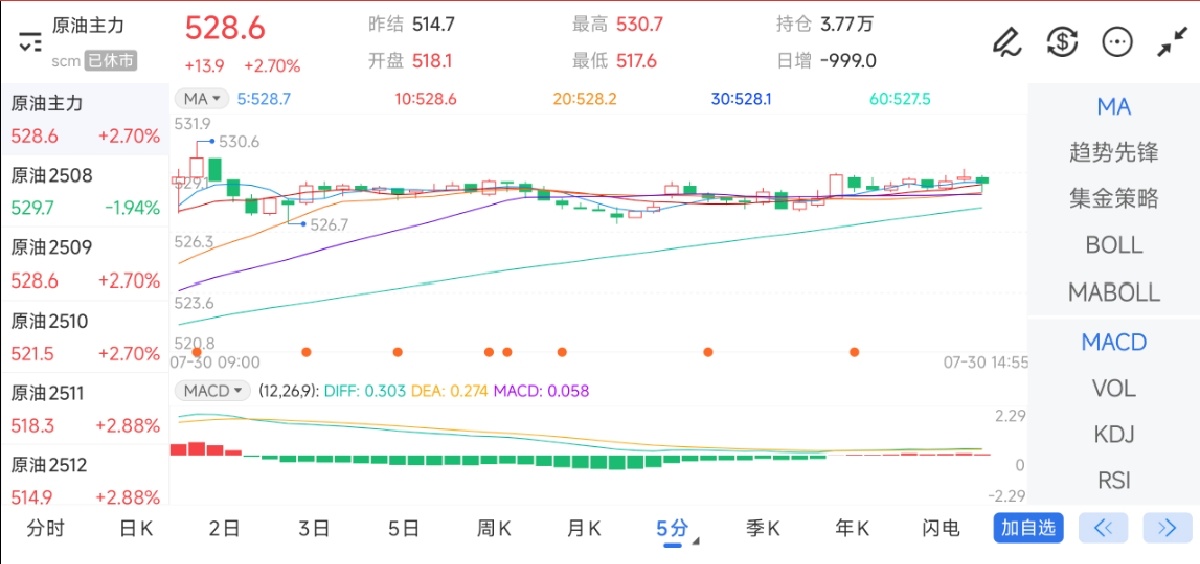Click the 昨结 514.7 value
Screen dimensions: 1200x564
coord(432,24)
